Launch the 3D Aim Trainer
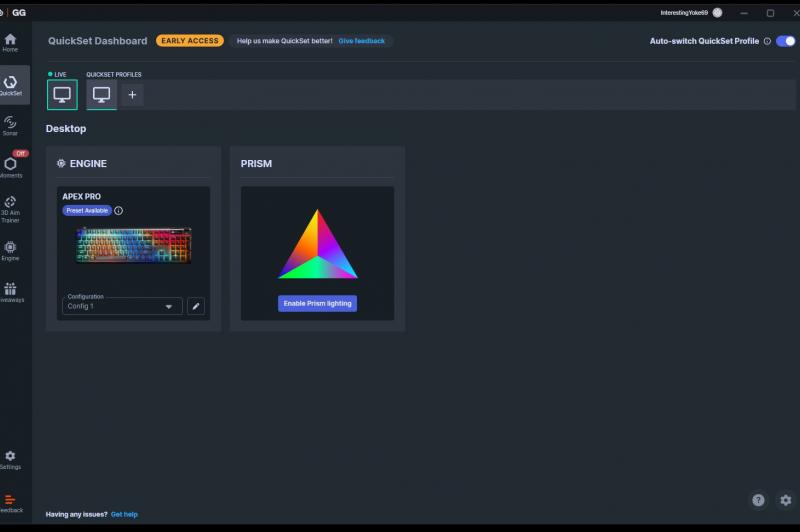 [x=10, y=209]
